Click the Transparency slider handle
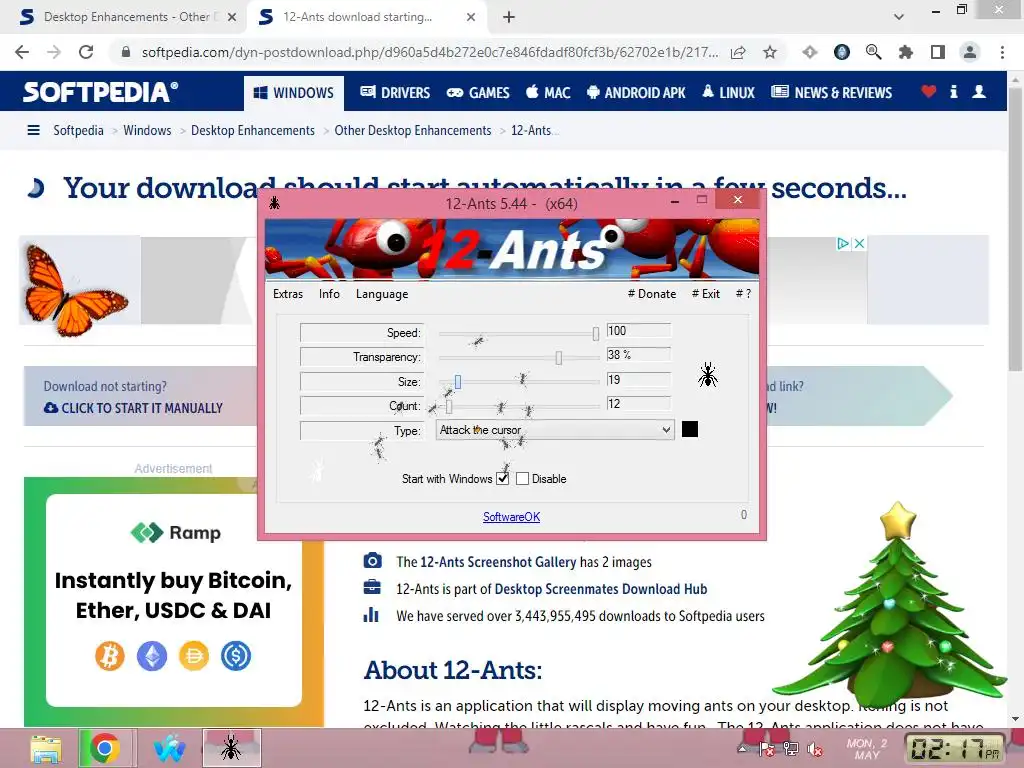1024x768 pixels. click(558, 358)
